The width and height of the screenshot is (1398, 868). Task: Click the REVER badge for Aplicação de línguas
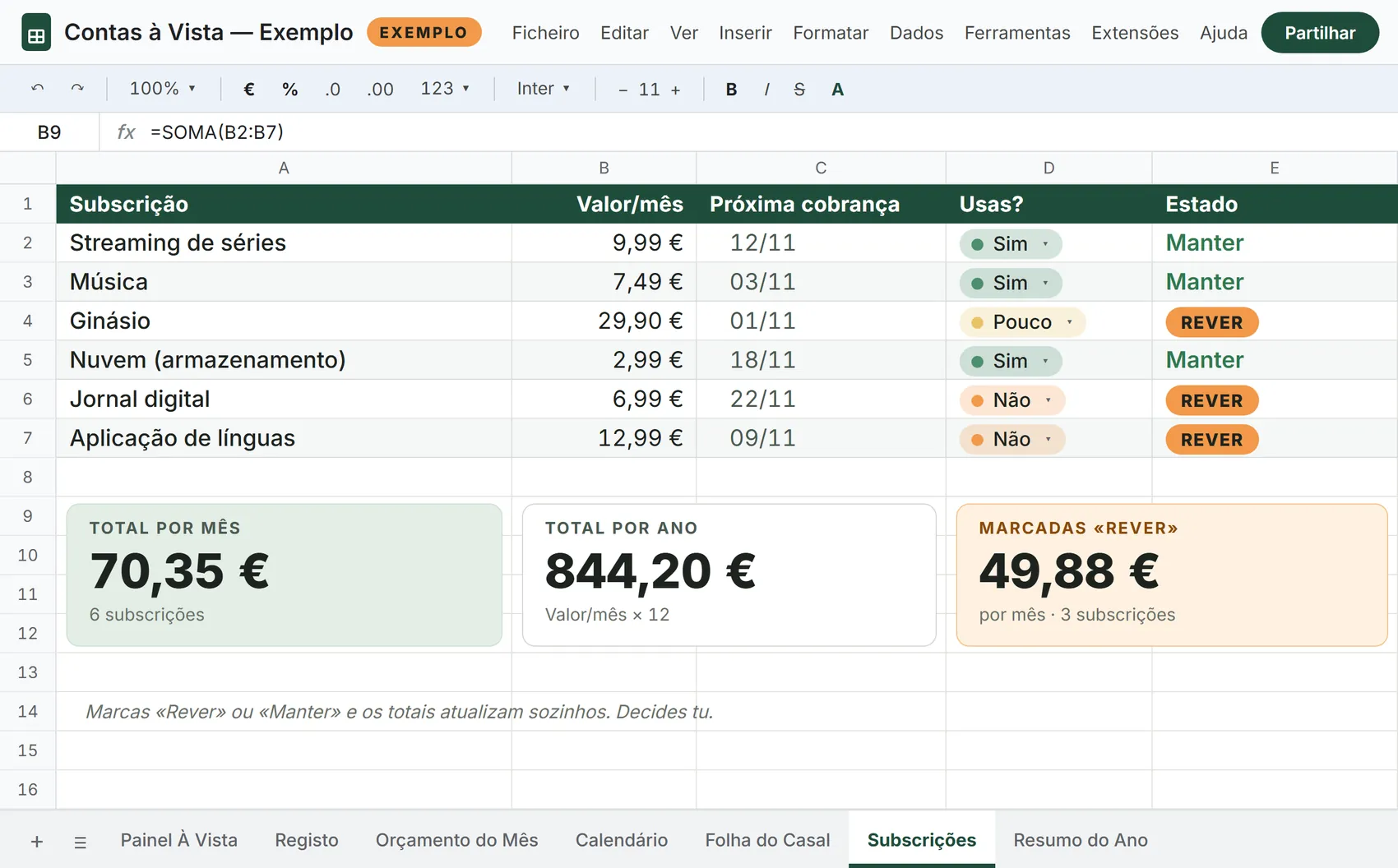pyautogui.click(x=1212, y=439)
